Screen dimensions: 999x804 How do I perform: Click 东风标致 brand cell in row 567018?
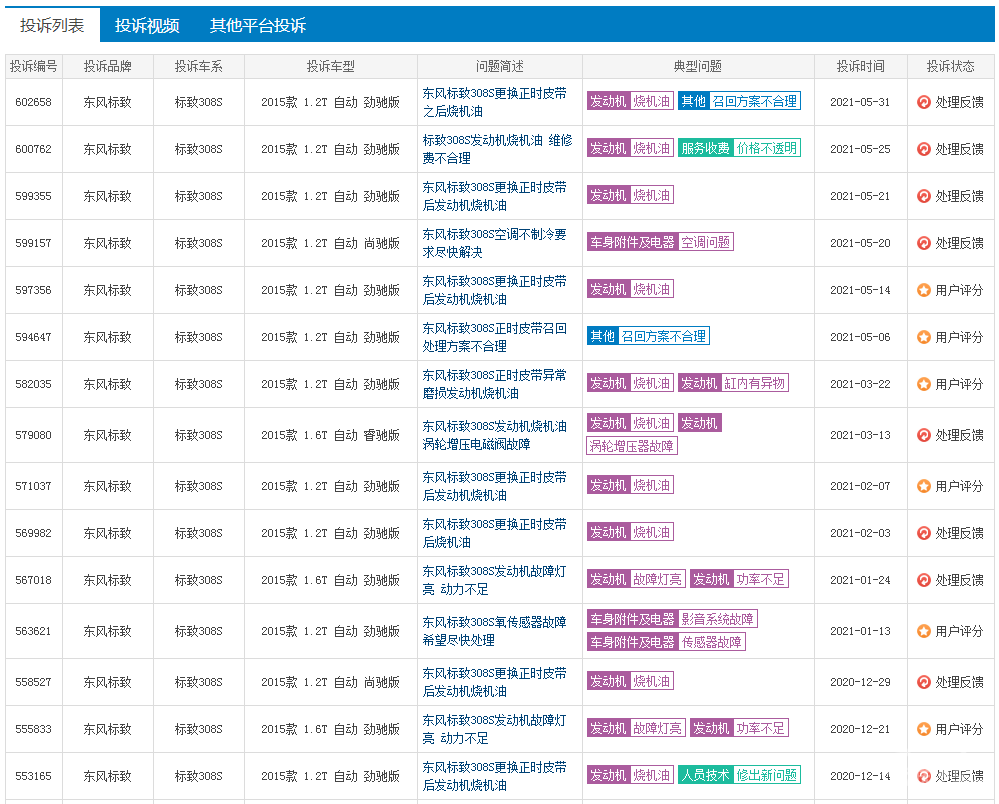pyautogui.click(x=107, y=580)
